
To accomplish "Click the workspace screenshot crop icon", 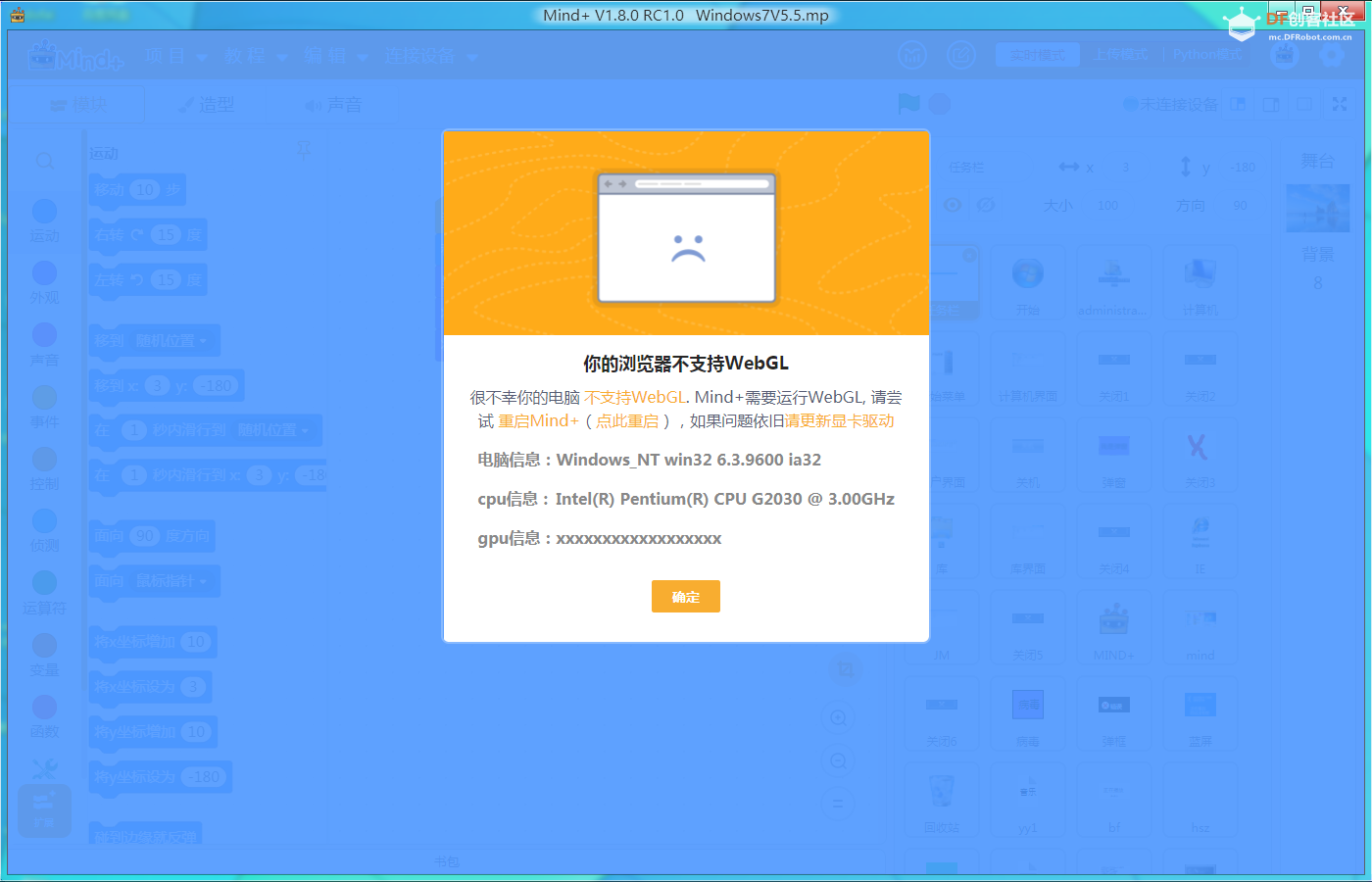I will pyautogui.click(x=844, y=670).
